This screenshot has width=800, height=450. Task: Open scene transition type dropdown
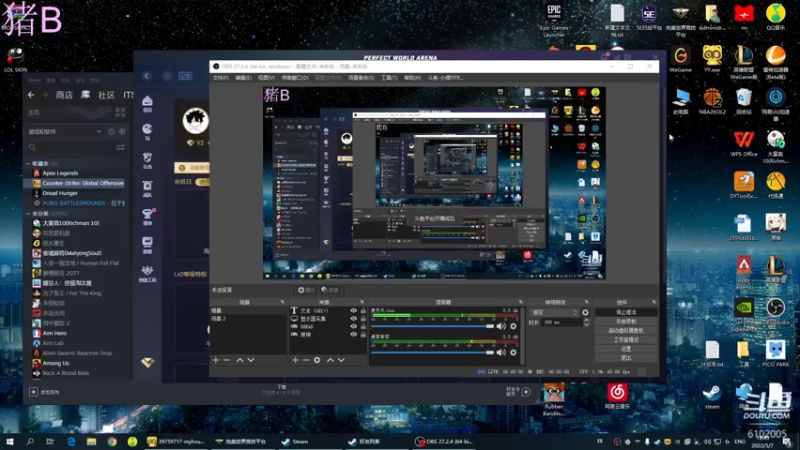(x=554, y=312)
